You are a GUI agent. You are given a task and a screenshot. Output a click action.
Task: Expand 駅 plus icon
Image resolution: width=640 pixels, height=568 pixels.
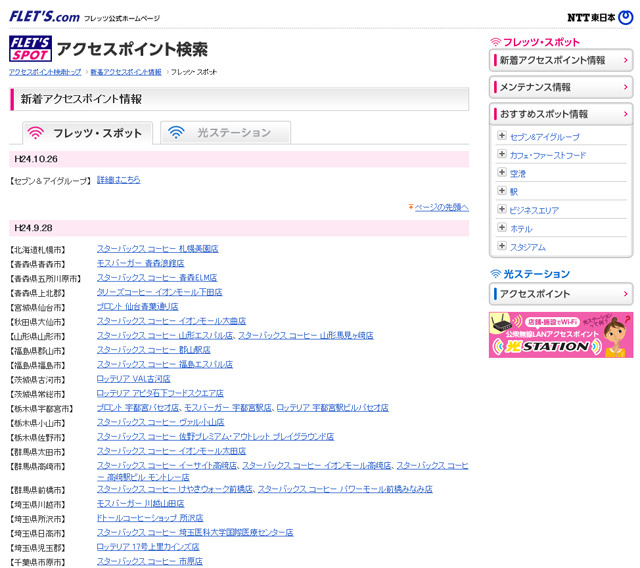click(502, 191)
